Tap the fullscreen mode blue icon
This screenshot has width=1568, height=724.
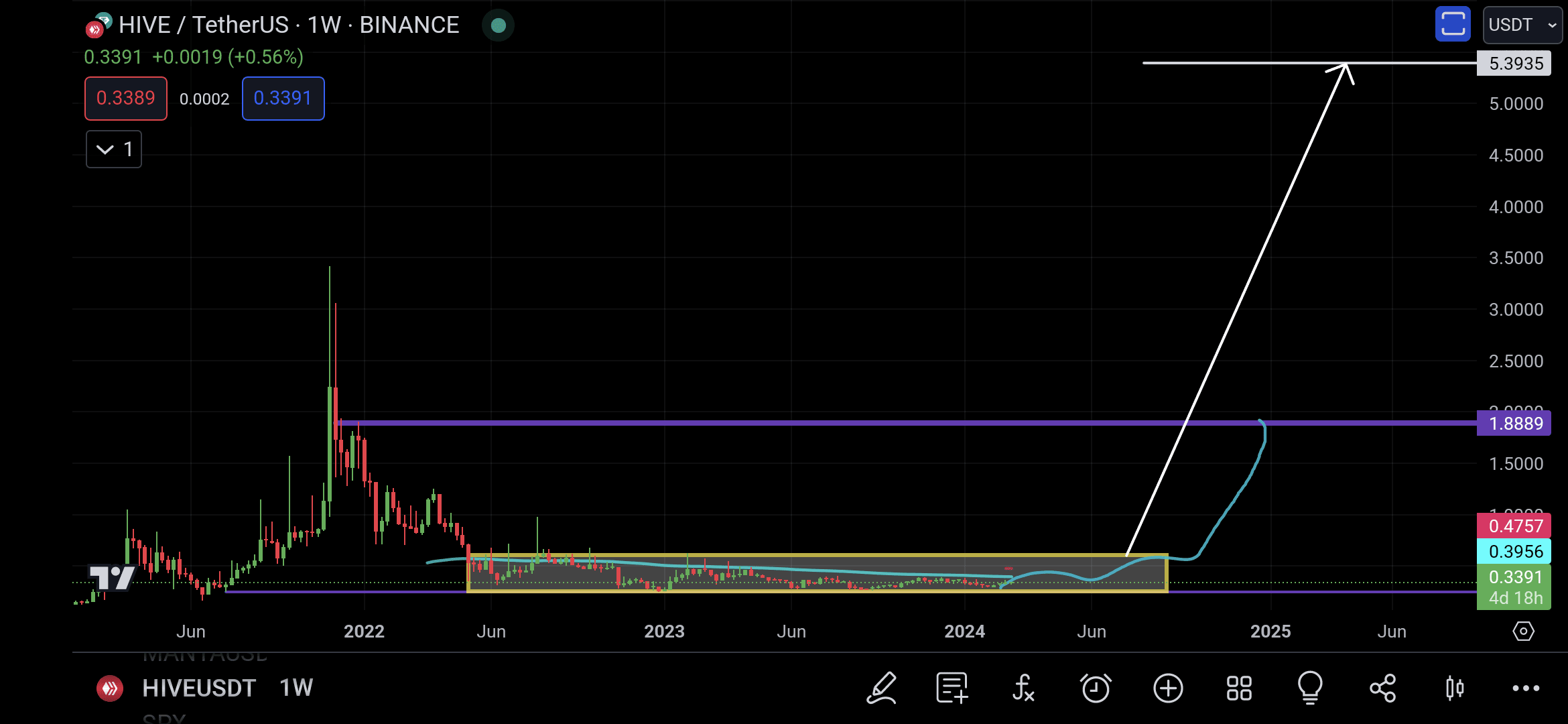pos(1452,25)
